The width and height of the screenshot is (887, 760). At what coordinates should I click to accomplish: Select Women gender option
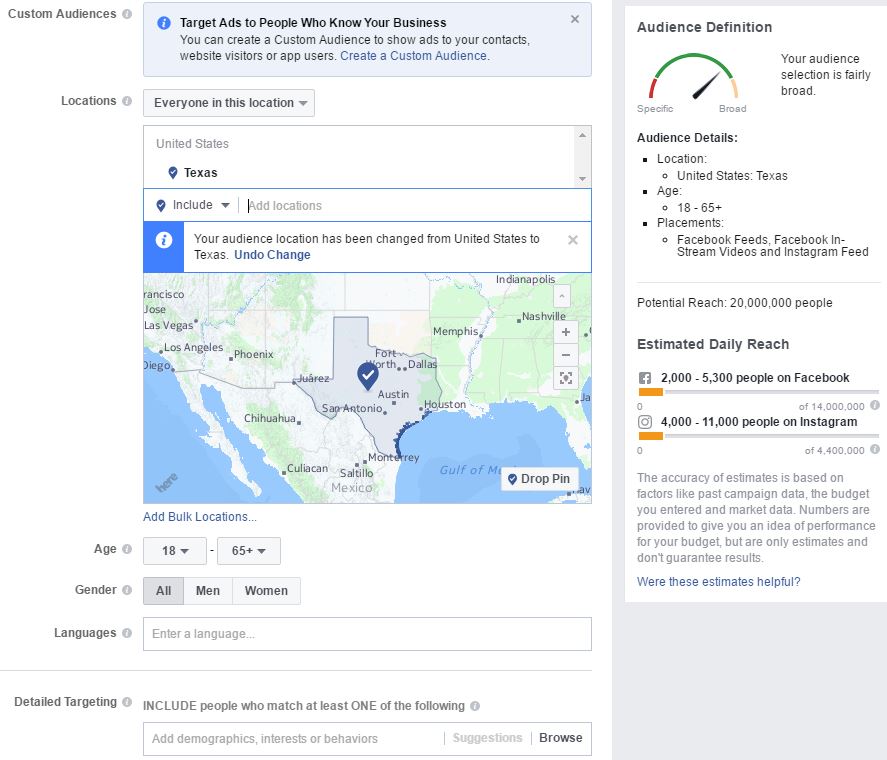[266, 591]
